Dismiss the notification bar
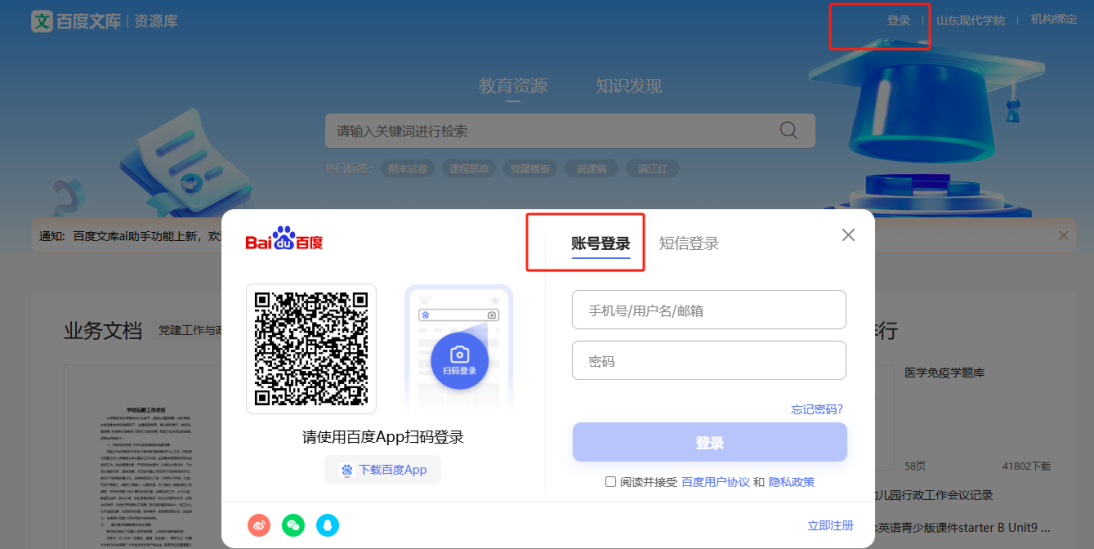 (1063, 236)
